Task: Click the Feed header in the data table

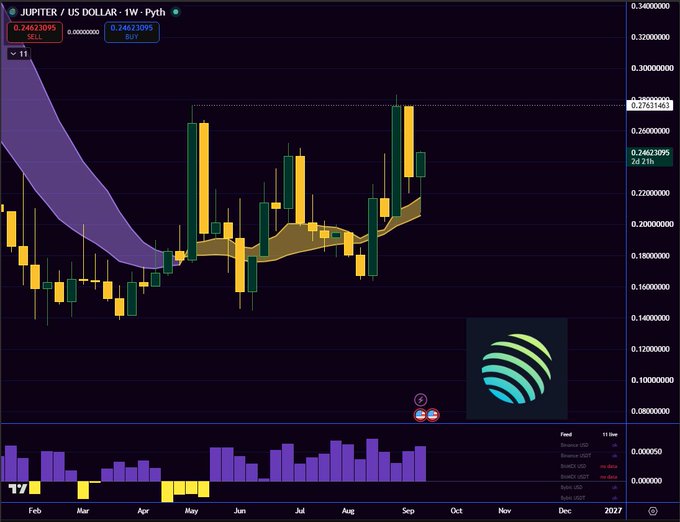Action: [x=566, y=434]
